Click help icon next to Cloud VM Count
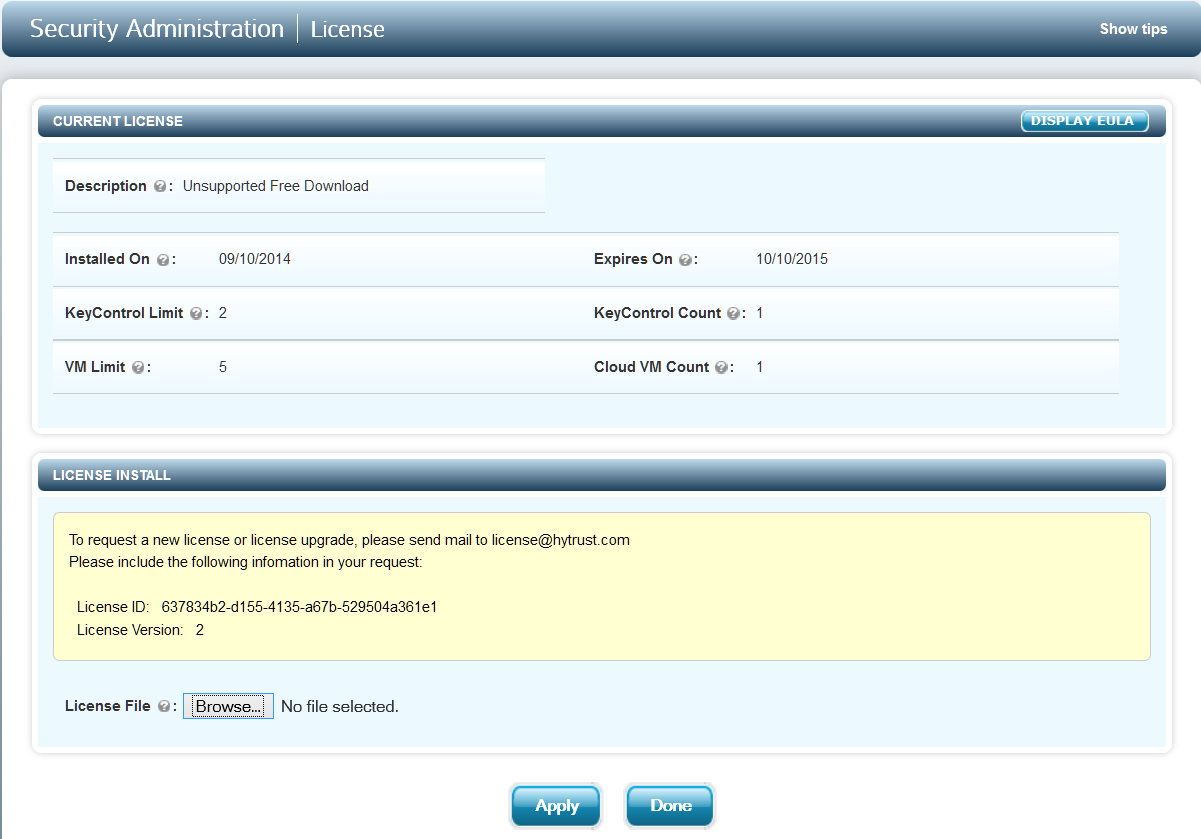1201x839 pixels. click(721, 368)
